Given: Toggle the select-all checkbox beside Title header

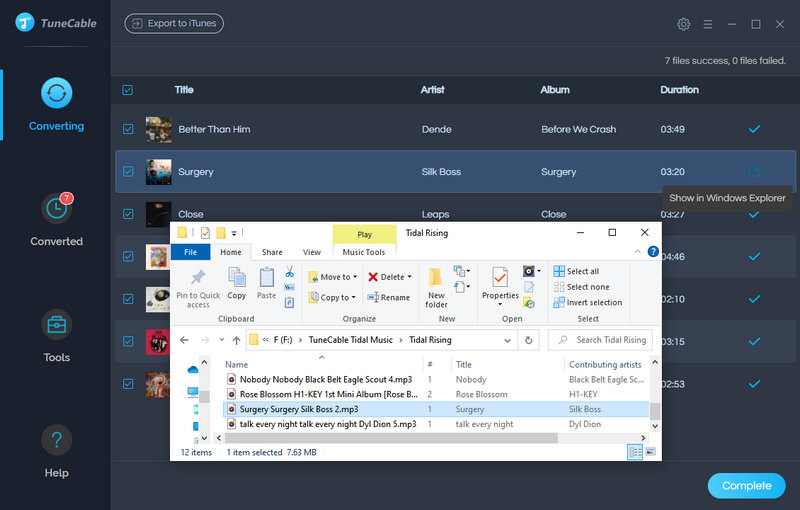Looking at the screenshot, I should click(x=128, y=90).
